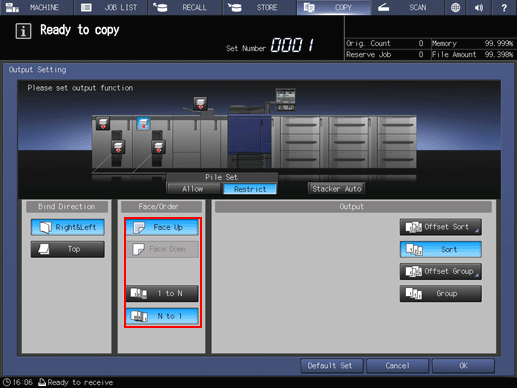Set Pile Set to Restrict
Viewport: 517px width, 388px height.
250,189
